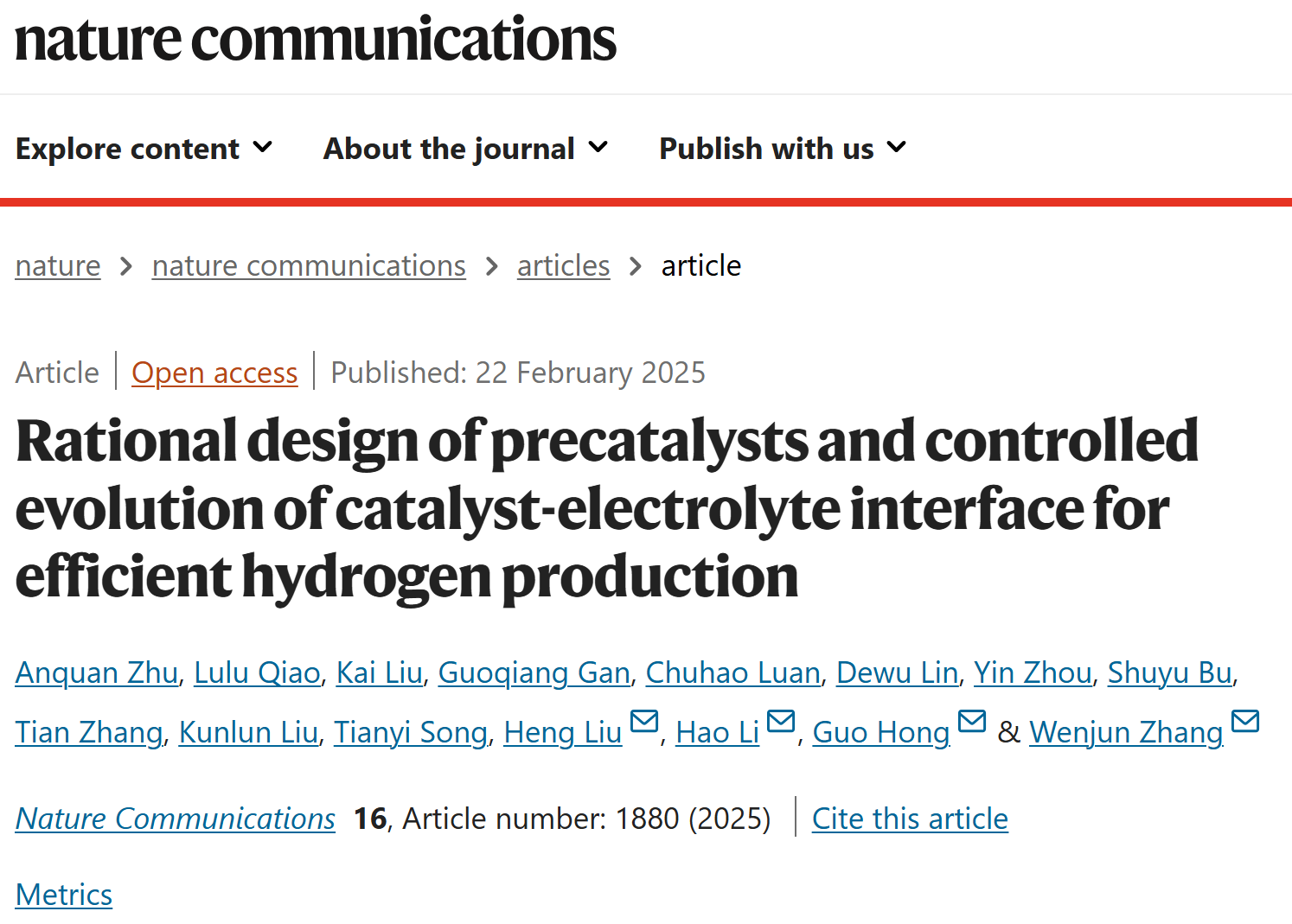
Task: Click the mail icon after Guo Hong
Action: 972,721
